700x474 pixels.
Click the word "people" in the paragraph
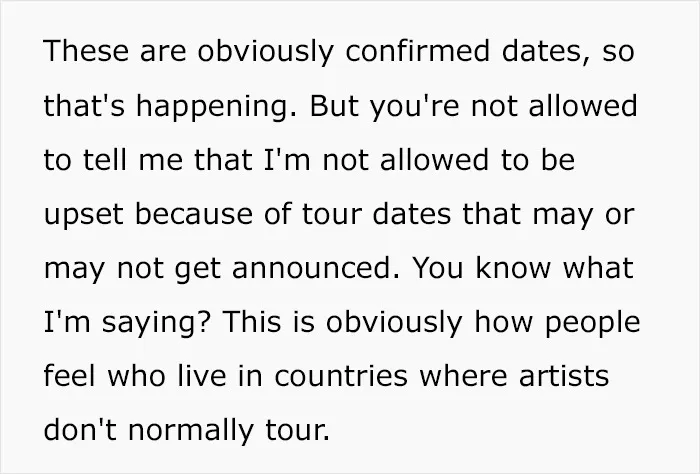click(x=592, y=324)
